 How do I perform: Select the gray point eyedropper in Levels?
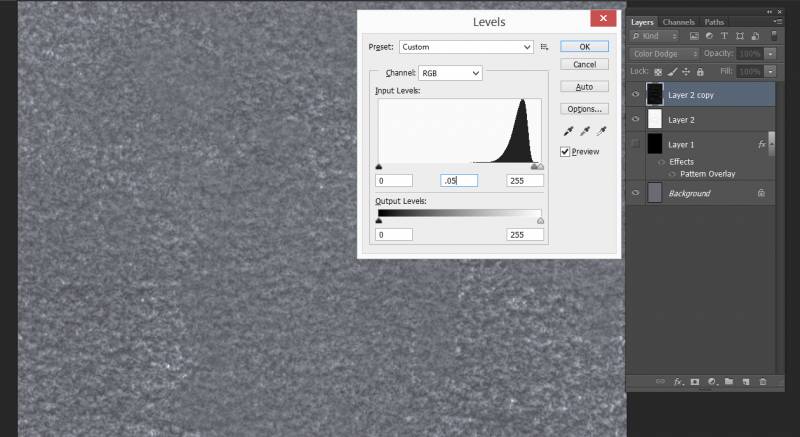585,131
